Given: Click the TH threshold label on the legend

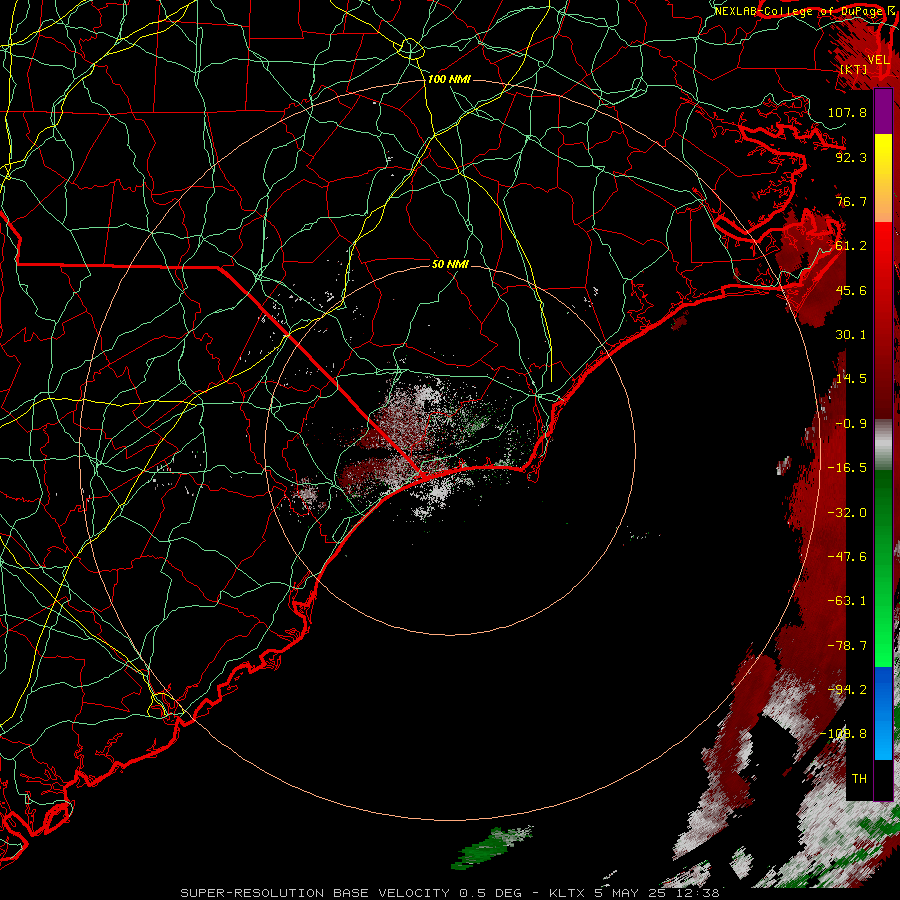Looking at the screenshot, I should click(859, 779).
